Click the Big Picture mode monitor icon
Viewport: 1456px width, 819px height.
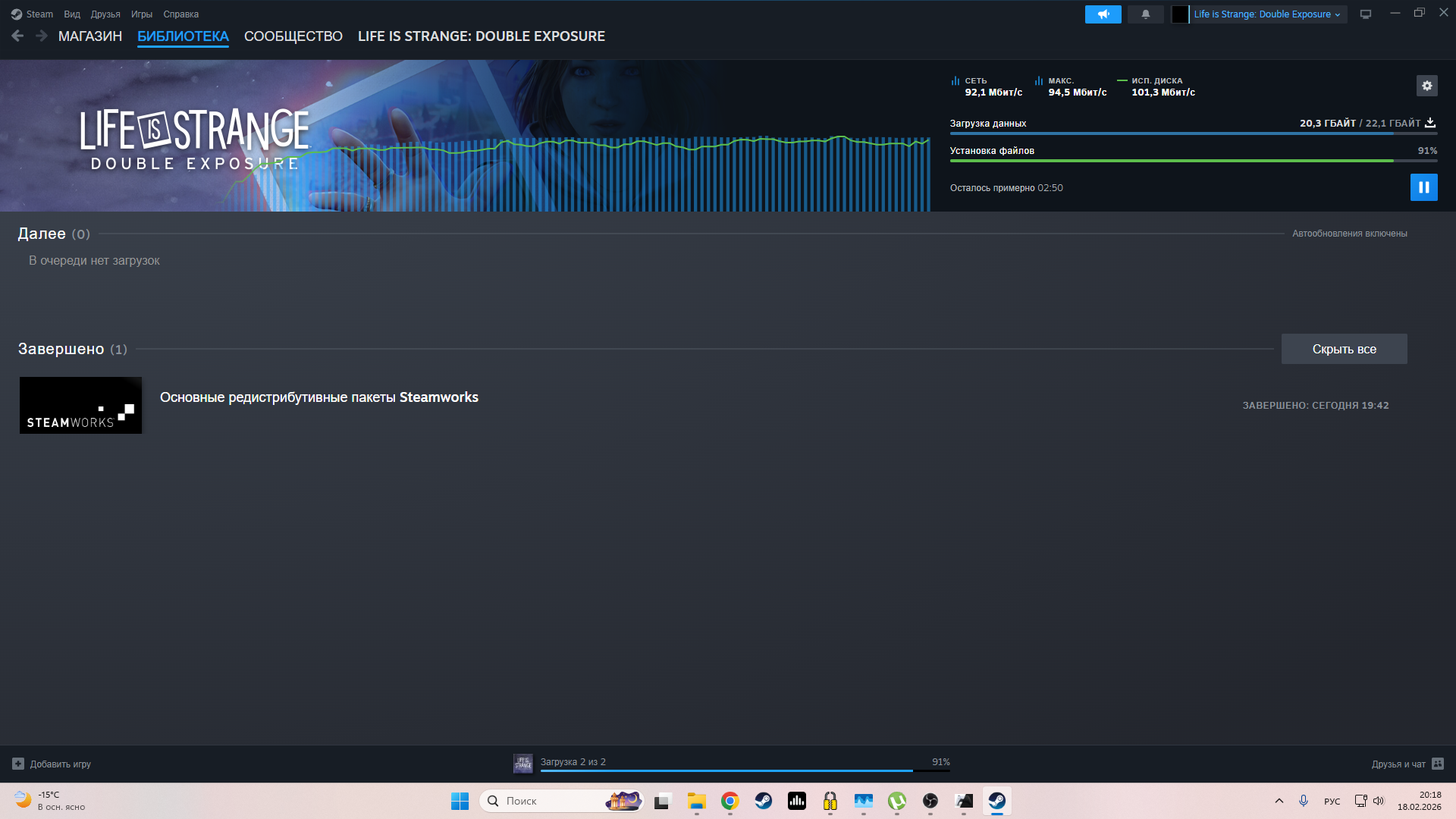[x=1365, y=14]
